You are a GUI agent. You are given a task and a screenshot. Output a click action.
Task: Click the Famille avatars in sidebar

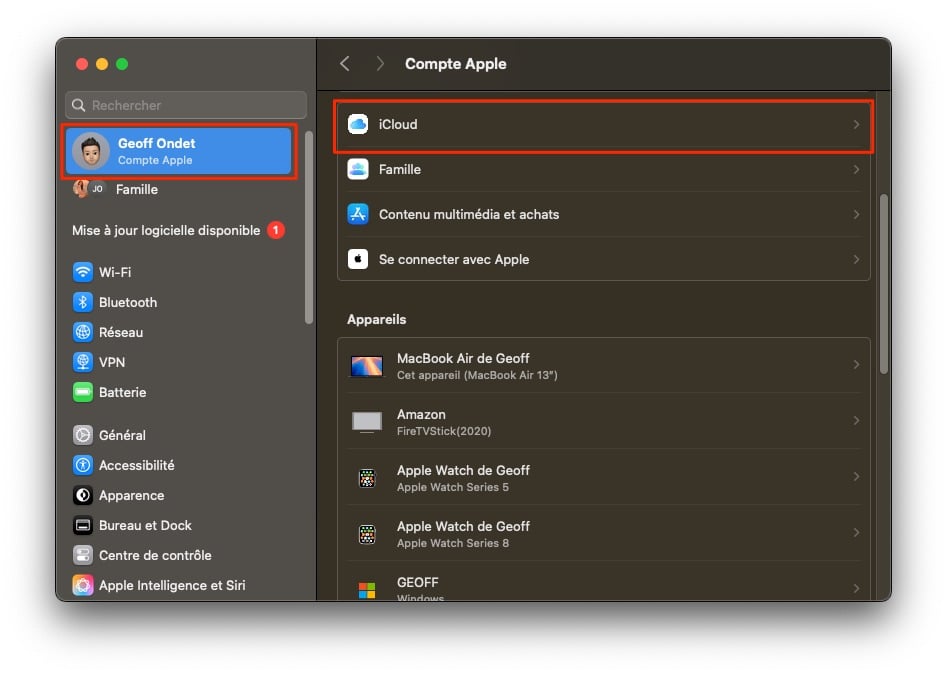(x=89, y=189)
